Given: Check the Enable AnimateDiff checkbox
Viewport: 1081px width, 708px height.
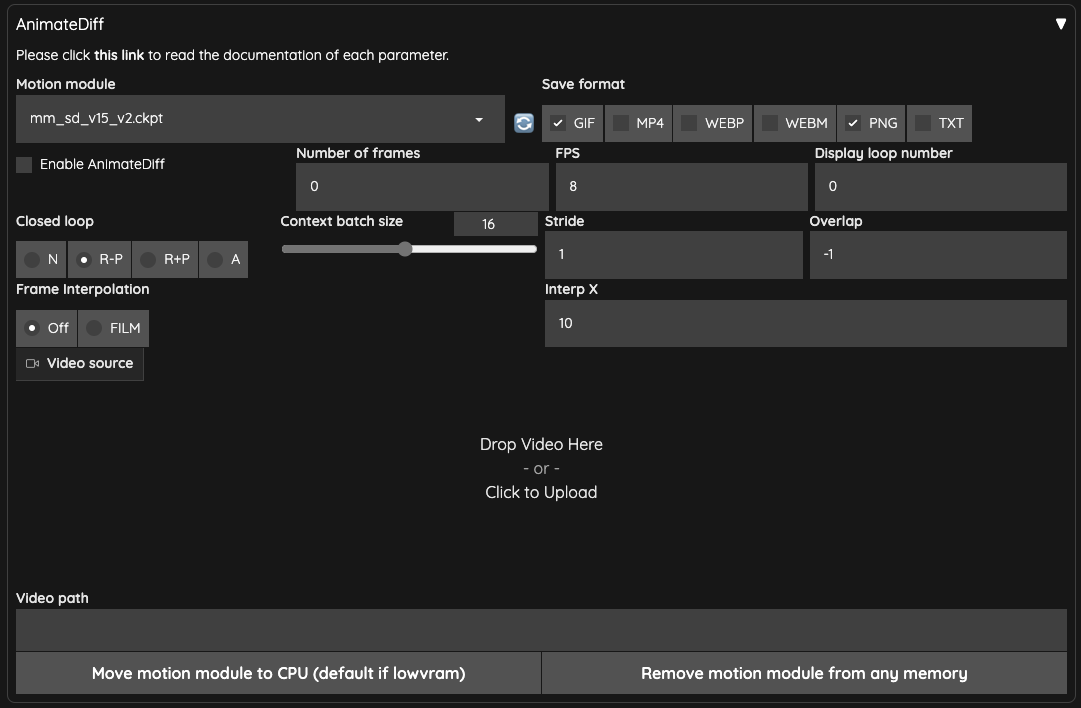Looking at the screenshot, I should (x=23, y=164).
